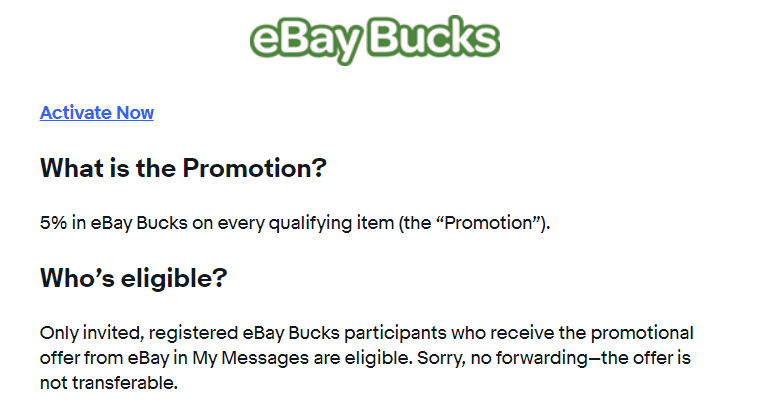Click the 5% in eBay Bucks sentence

pyautogui.click(x=295, y=223)
